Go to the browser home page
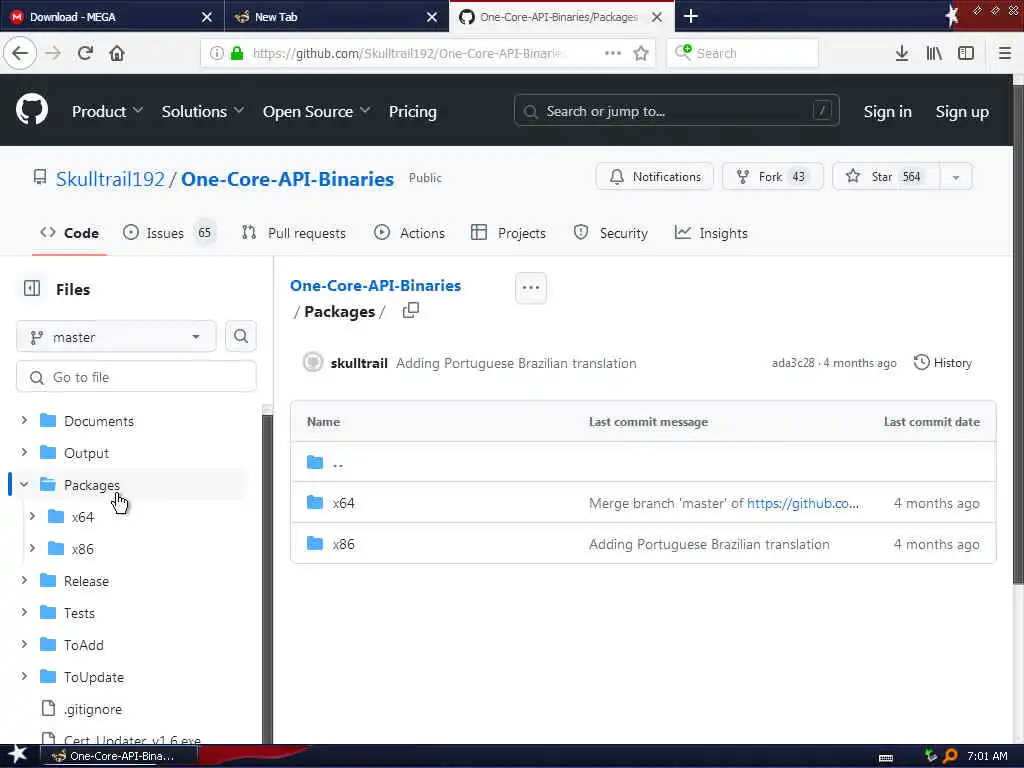 click(x=117, y=53)
